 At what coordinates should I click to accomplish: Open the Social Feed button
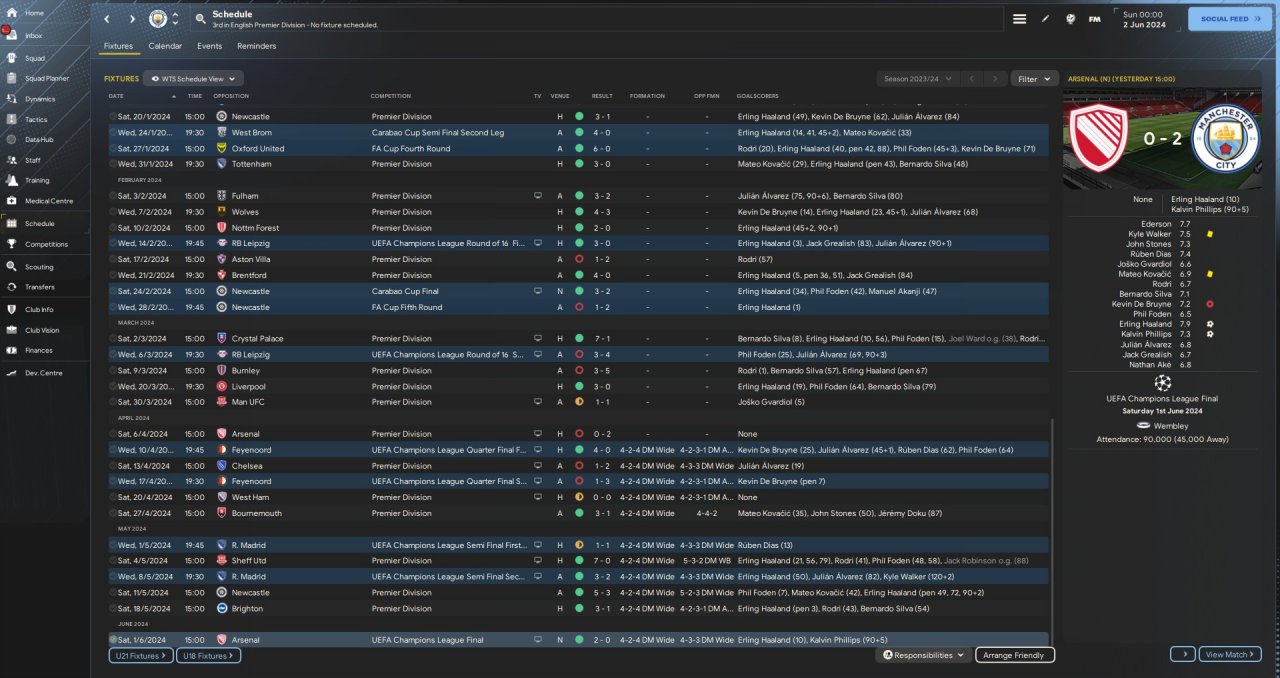(x=1229, y=19)
